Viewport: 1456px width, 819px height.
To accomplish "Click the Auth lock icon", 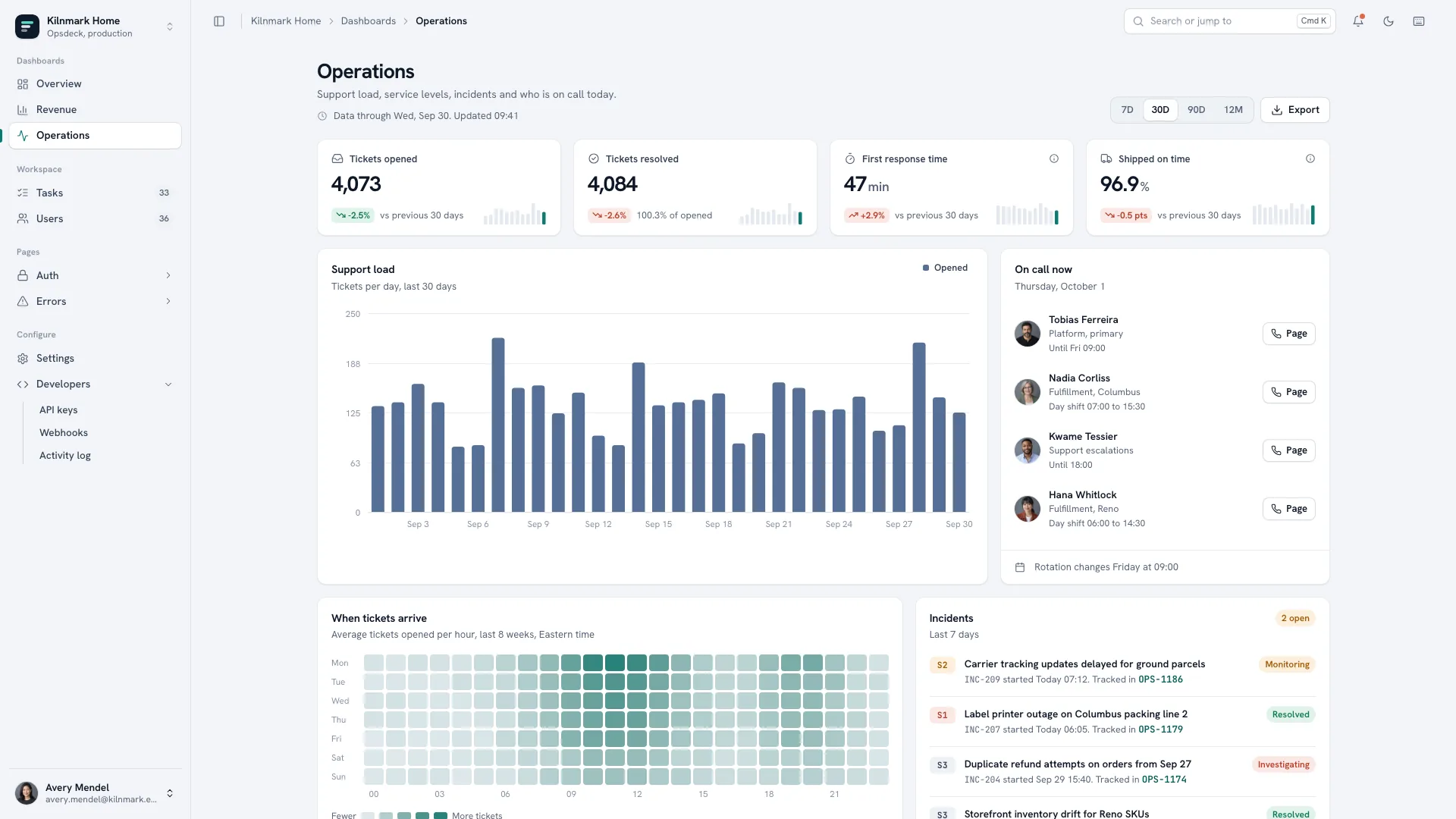I will 23,276.
